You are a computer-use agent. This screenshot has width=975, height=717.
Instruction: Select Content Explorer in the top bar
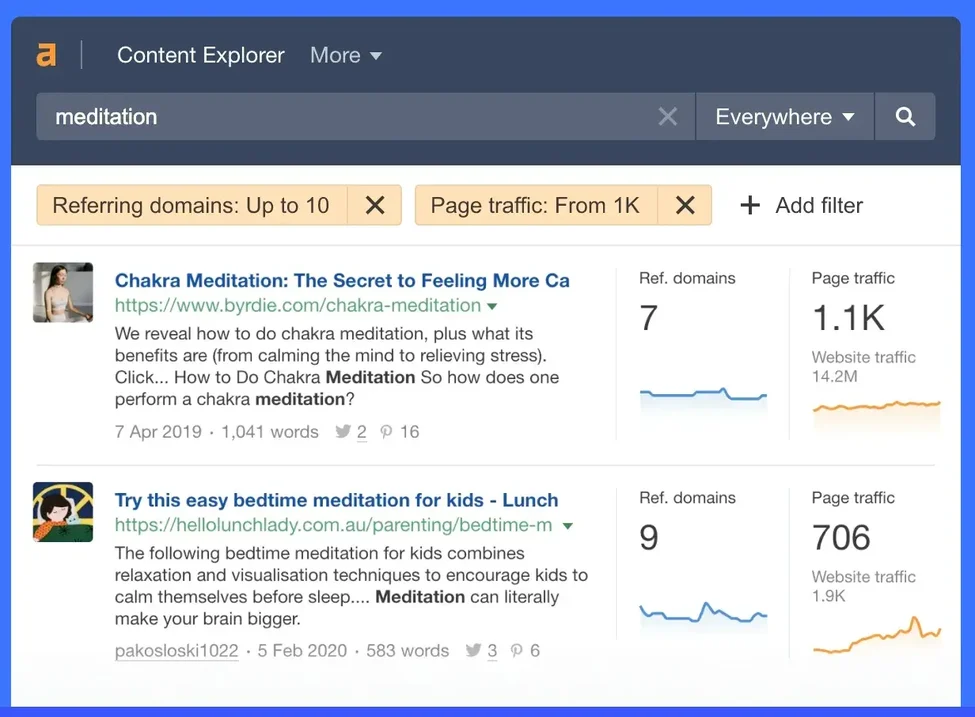point(200,55)
